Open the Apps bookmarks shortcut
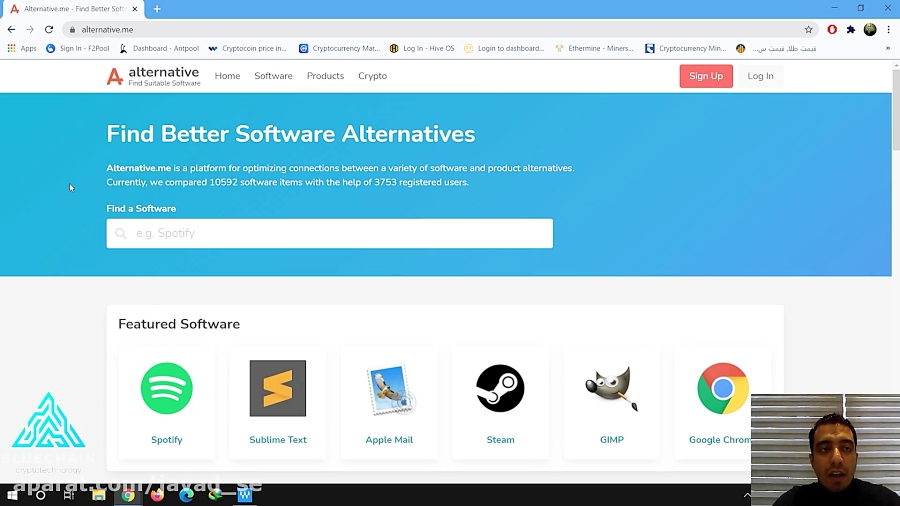 click(22, 48)
